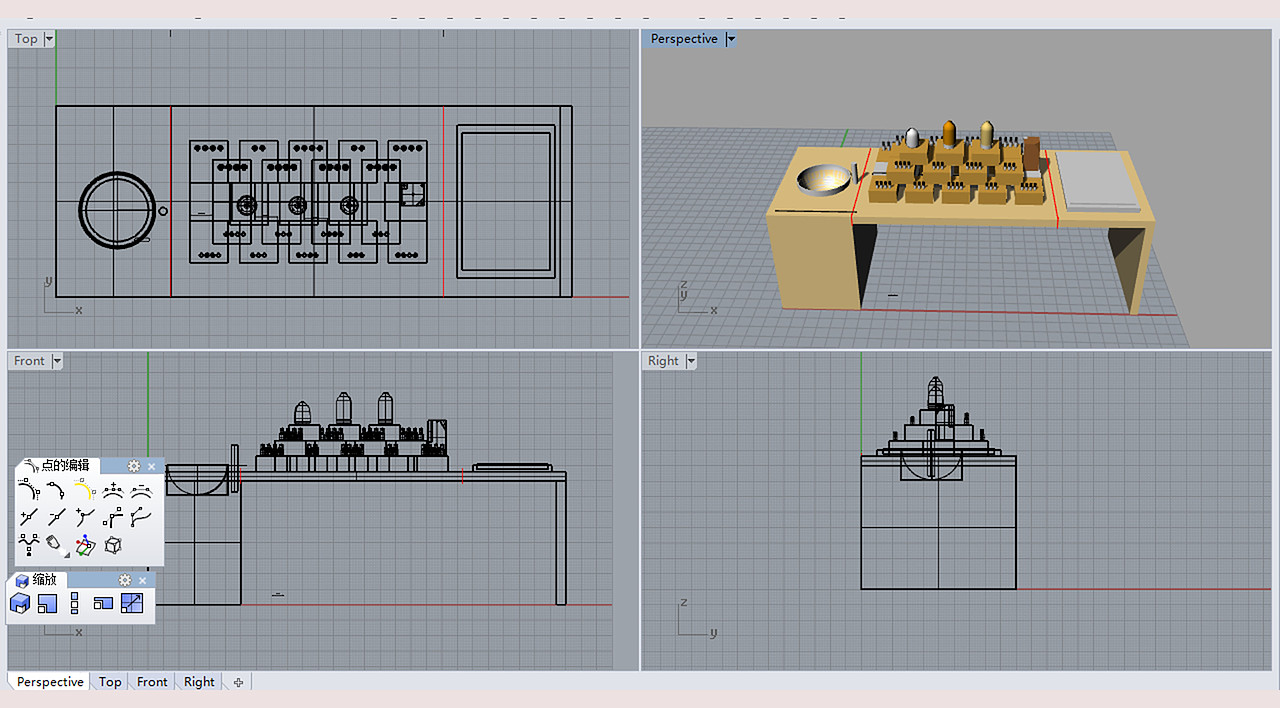Switch to the Right tab at bottom
The width and height of the screenshot is (1280, 708).
[199, 682]
